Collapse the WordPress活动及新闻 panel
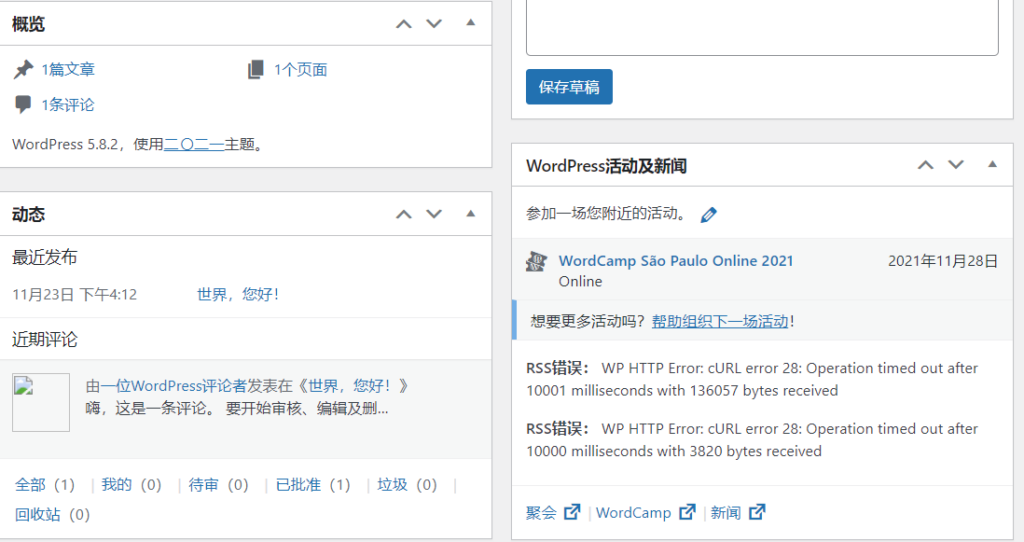 point(992,164)
